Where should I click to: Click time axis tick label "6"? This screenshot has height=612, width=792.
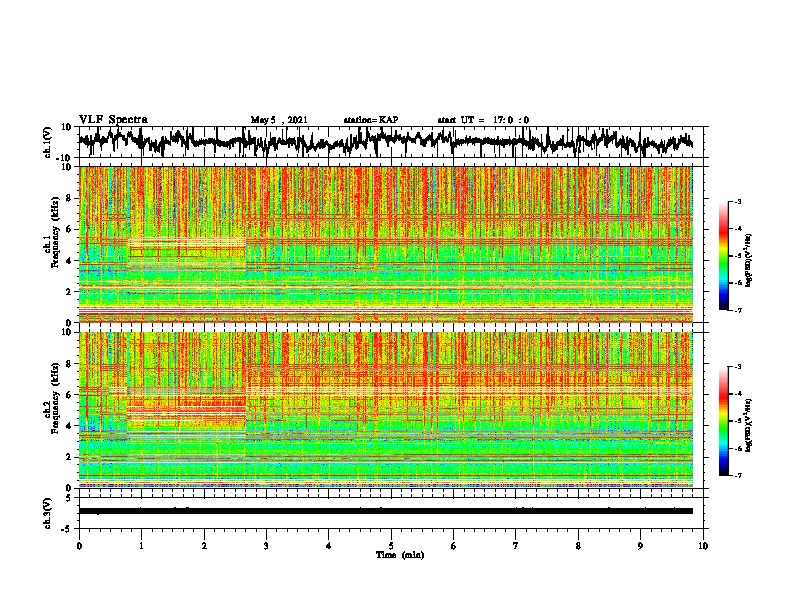[454, 546]
